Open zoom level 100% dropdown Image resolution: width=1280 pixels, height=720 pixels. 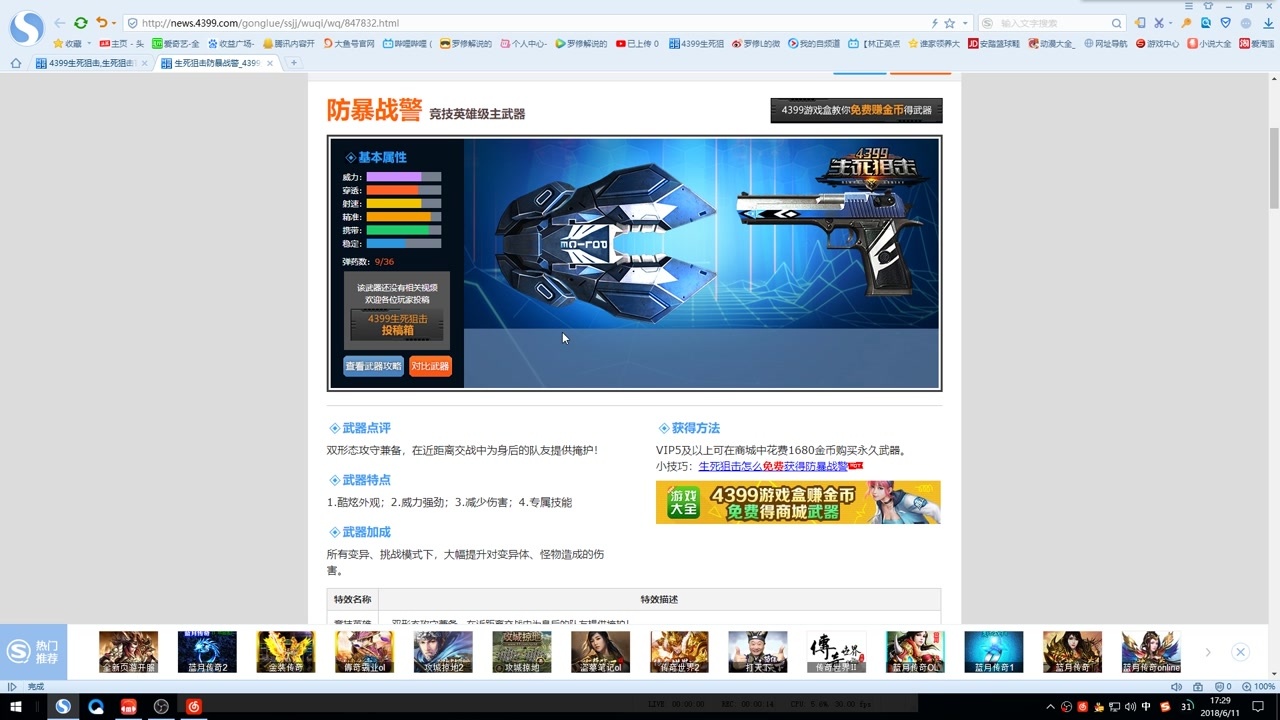click(x=1259, y=686)
